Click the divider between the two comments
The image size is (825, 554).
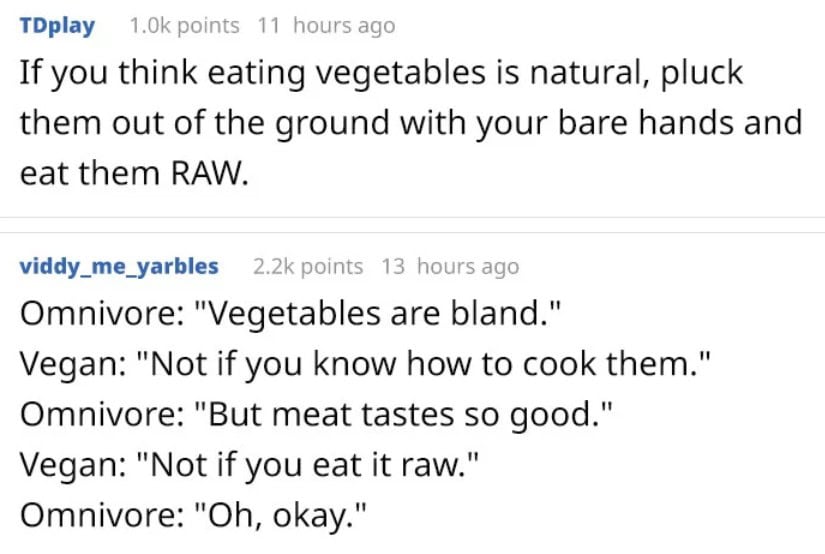[x=412, y=225]
